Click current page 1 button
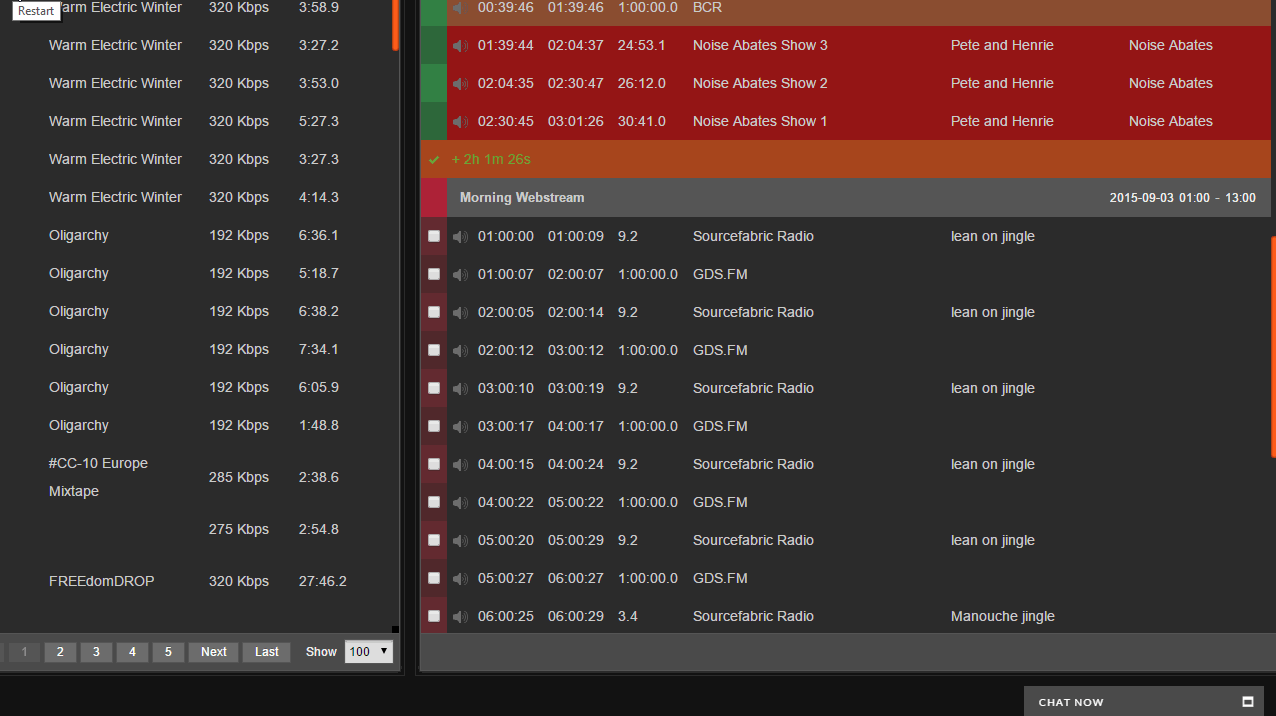The width and height of the screenshot is (1276, 716). (24, 652)
